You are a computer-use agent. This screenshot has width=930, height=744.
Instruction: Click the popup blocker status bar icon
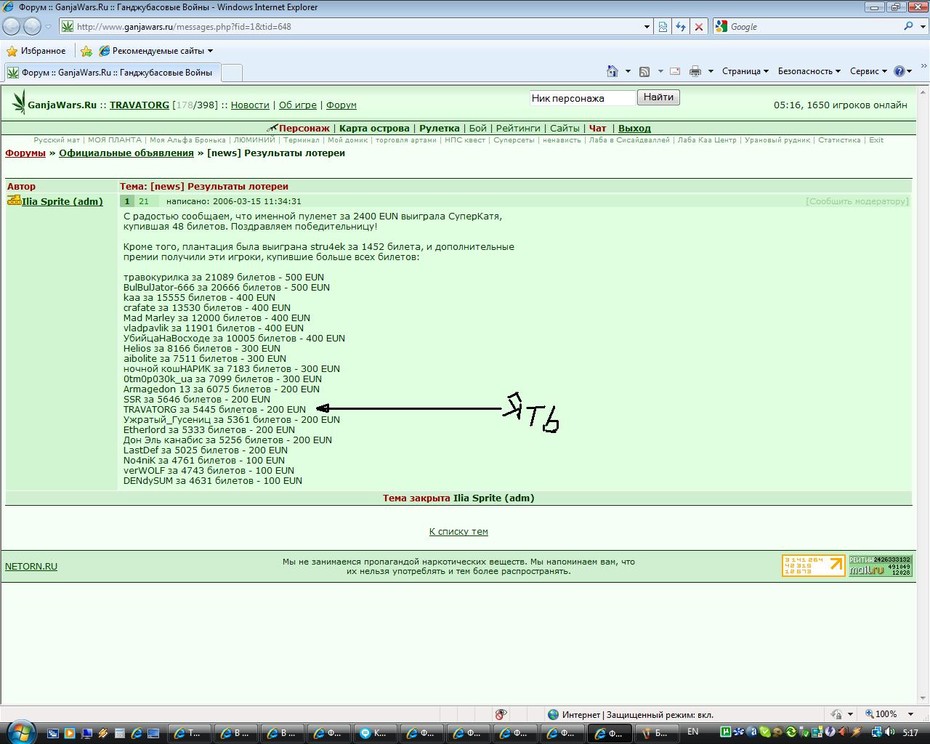coord(501,714)
